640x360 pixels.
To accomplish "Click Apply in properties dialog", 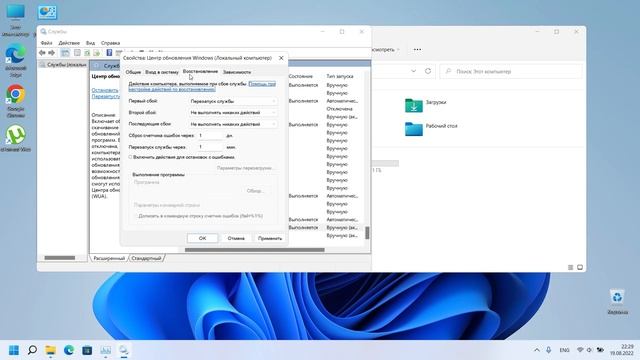I will pyautogui.click(x=270, y=238).
